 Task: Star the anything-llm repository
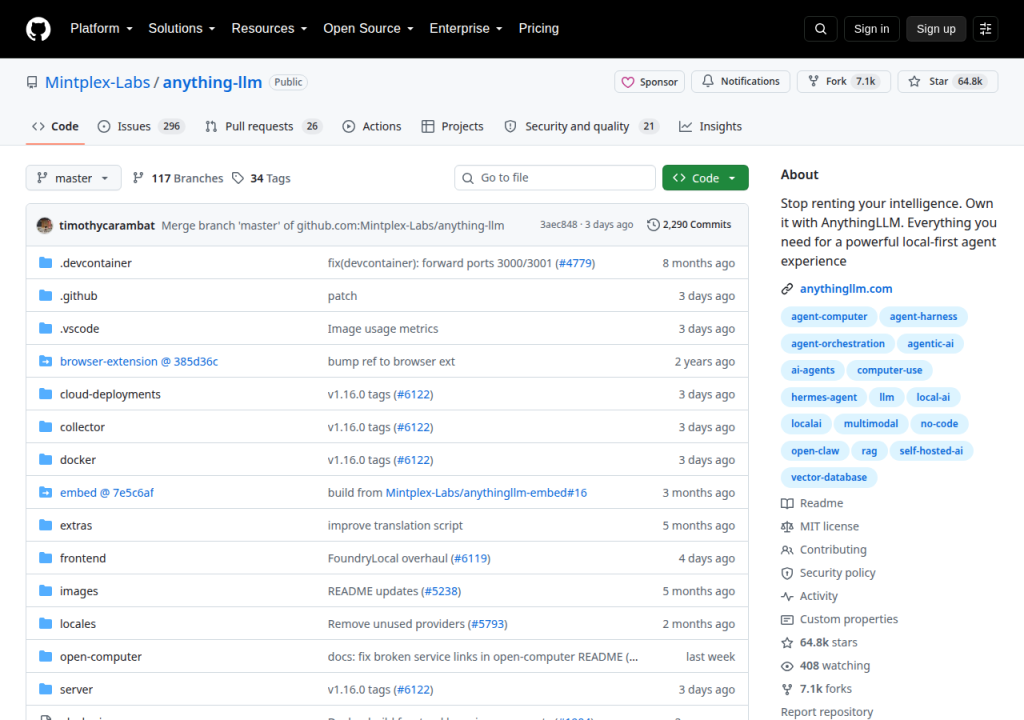click(x=948, y=82)
